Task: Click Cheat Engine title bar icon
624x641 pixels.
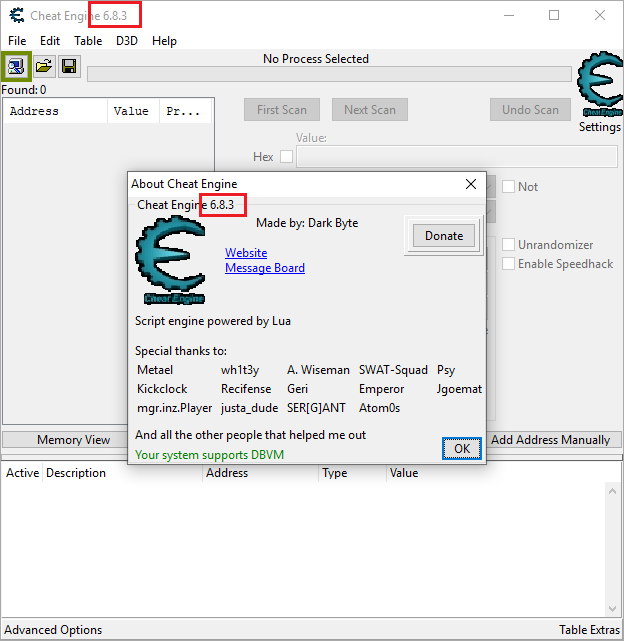Action: tap(17, 16)
